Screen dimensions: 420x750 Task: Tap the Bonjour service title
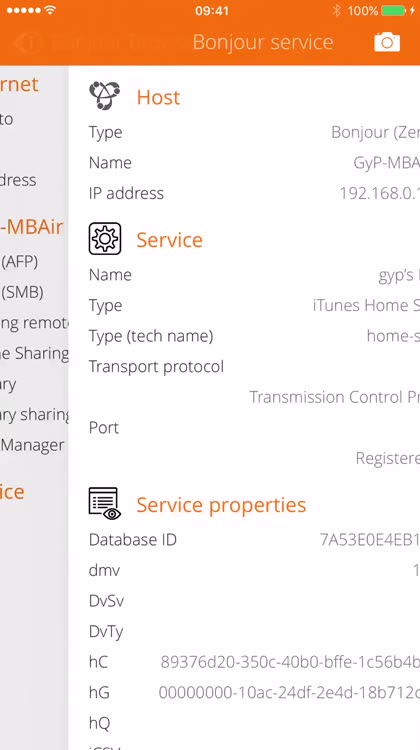coord(263,42)
